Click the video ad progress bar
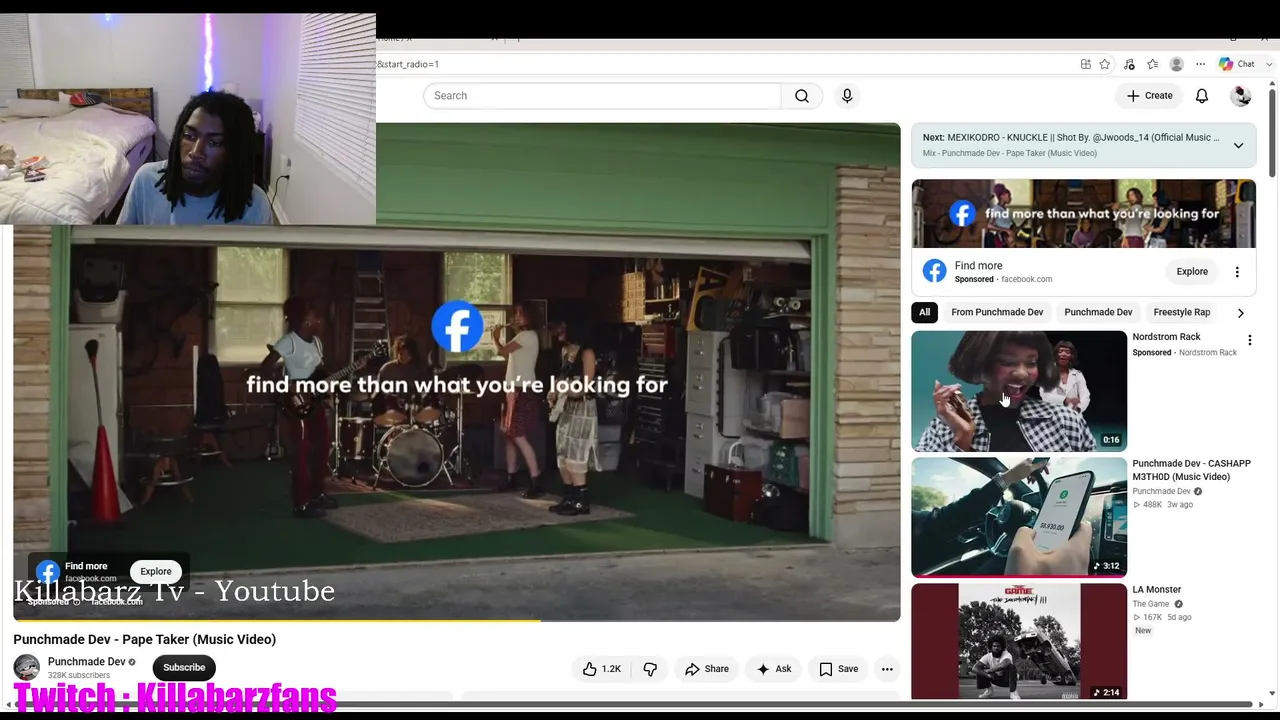The height and width of the screenshot is (720, 1280). coord(457,620)
